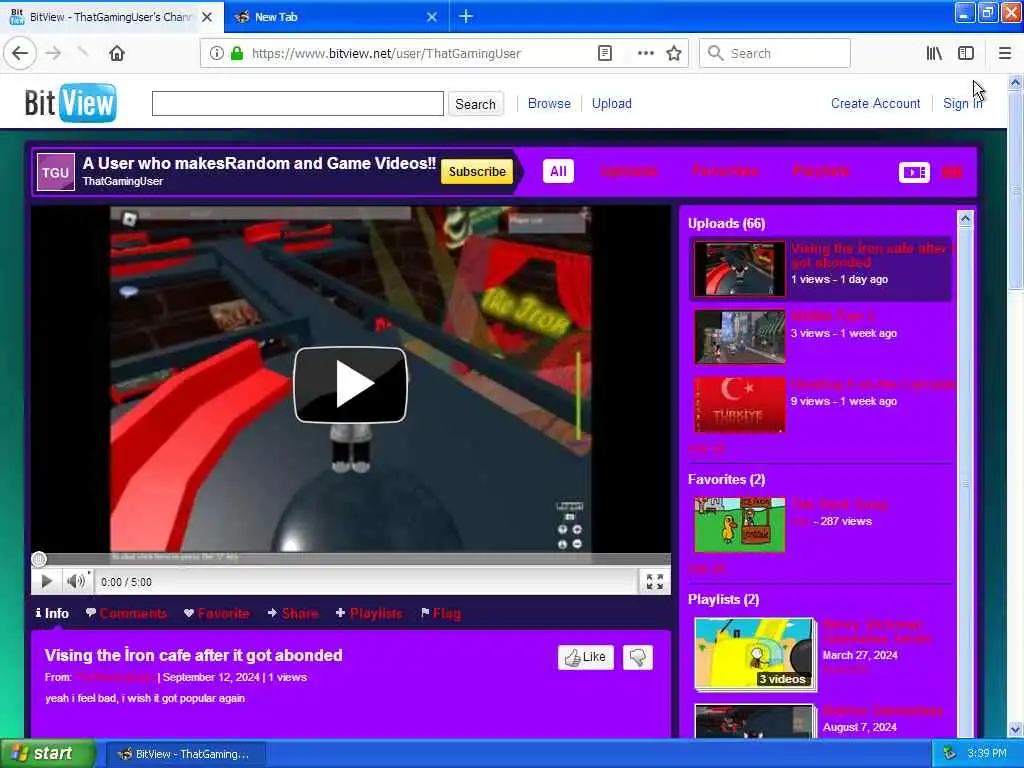Screen dimensions: 1024x768
Task: Mute the video with speaker icon
Action: (76, 581)
